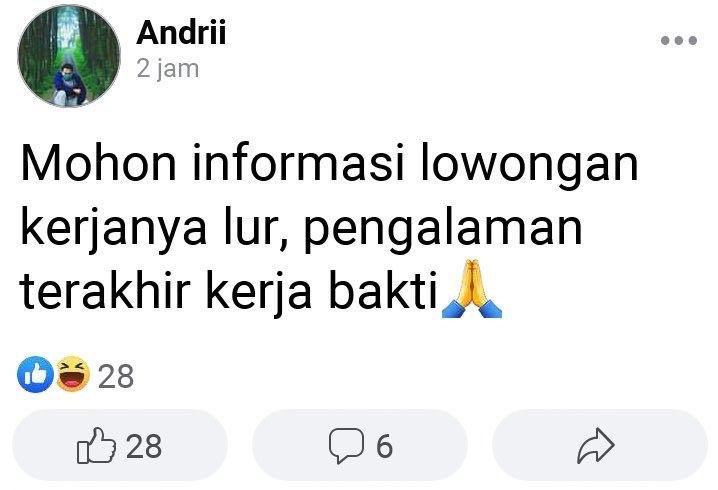Open the Andrii profile name link
This screenshot has height=490, width=718.
pyautogui.click(x=181, y=33)
